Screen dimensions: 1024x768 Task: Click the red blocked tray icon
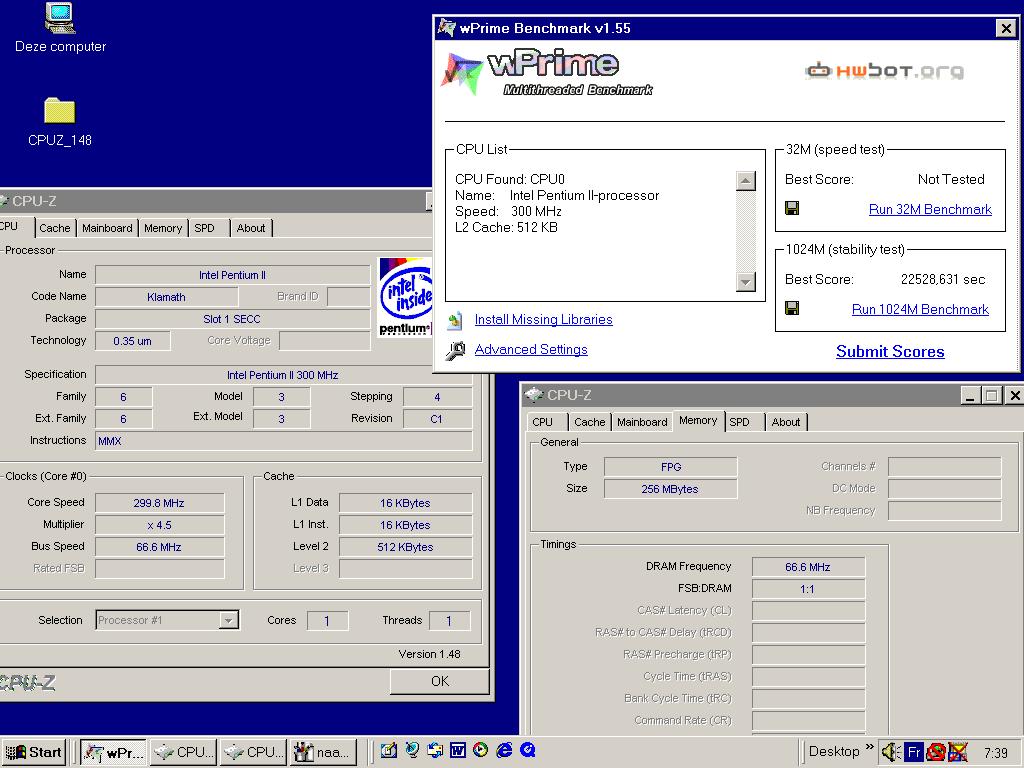click(936, 752)
